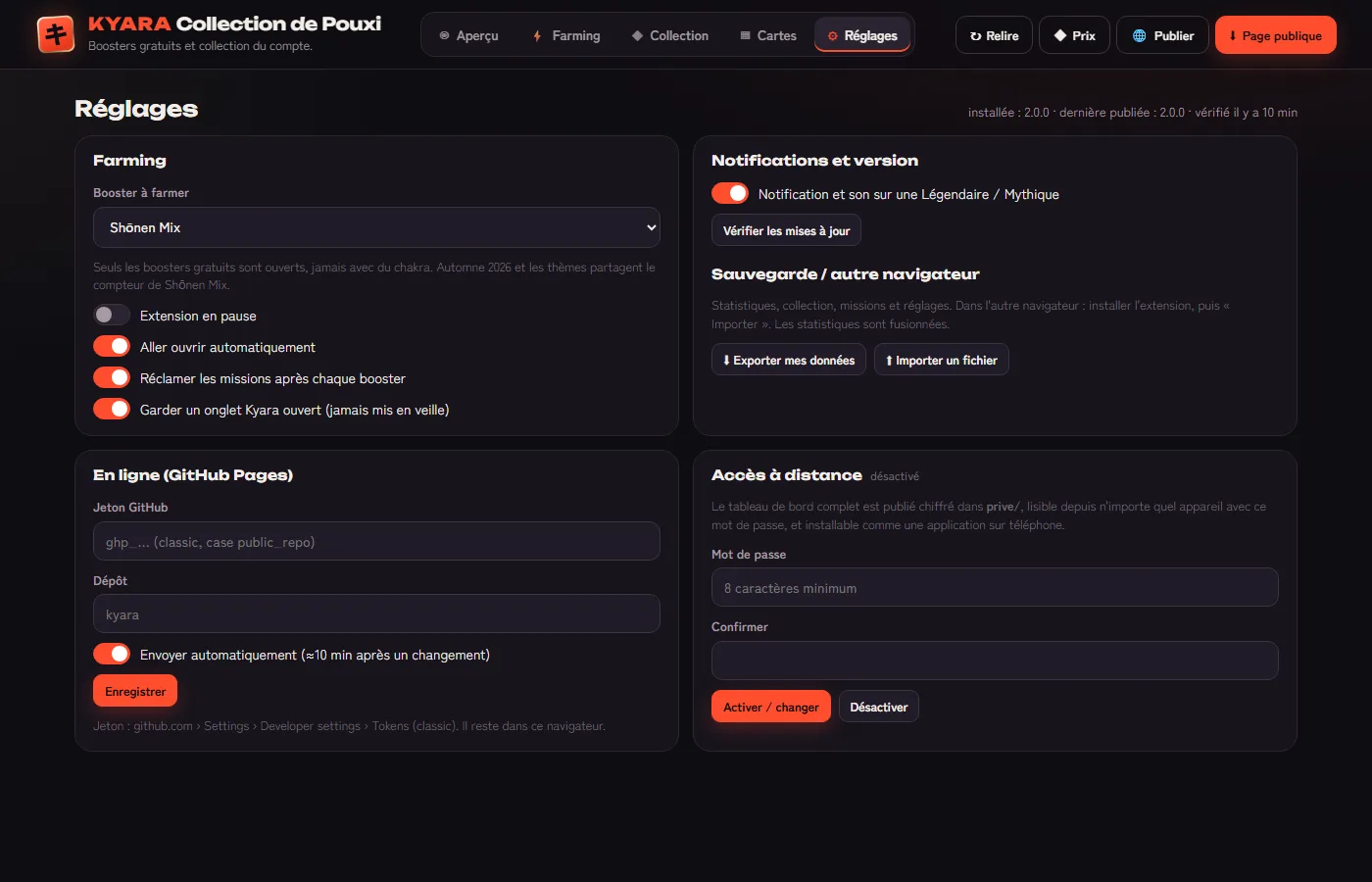Click the Relire button
The height and width of the screenshot is (882, 1372).
point(994,35)
